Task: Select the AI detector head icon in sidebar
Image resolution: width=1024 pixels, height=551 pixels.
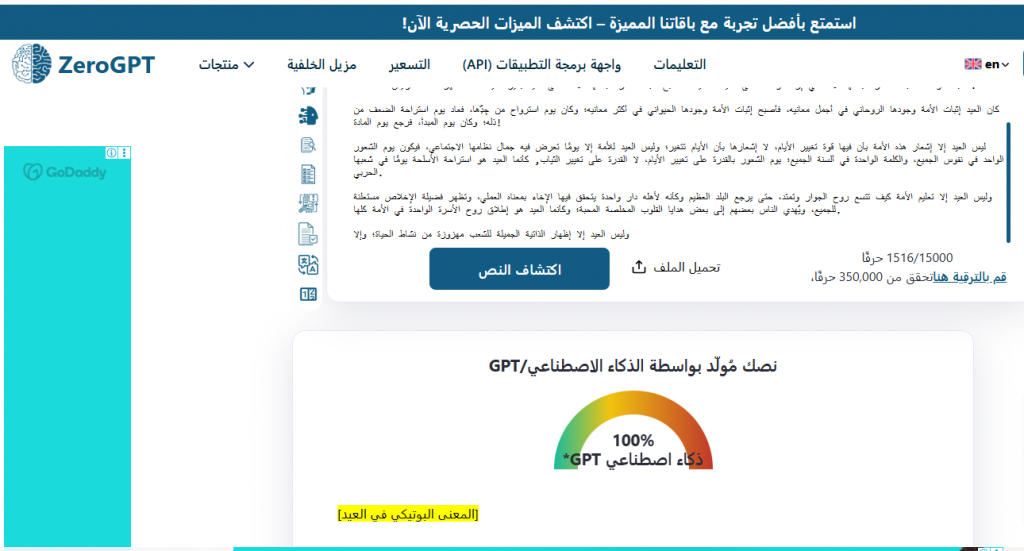Action: pyautogui.click(x=308, y=115)
